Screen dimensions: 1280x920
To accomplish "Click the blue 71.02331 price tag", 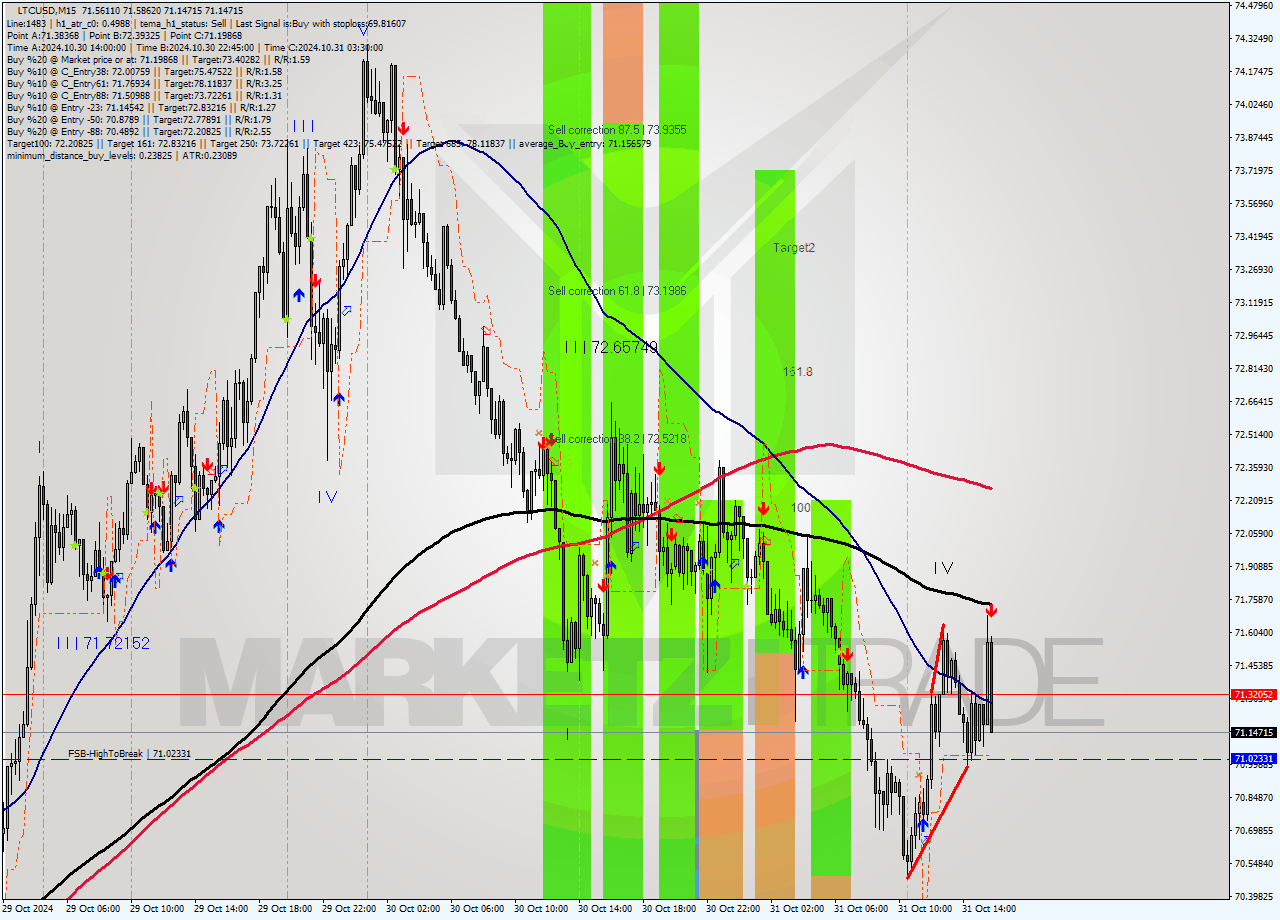I will (x=1253, y=759).
